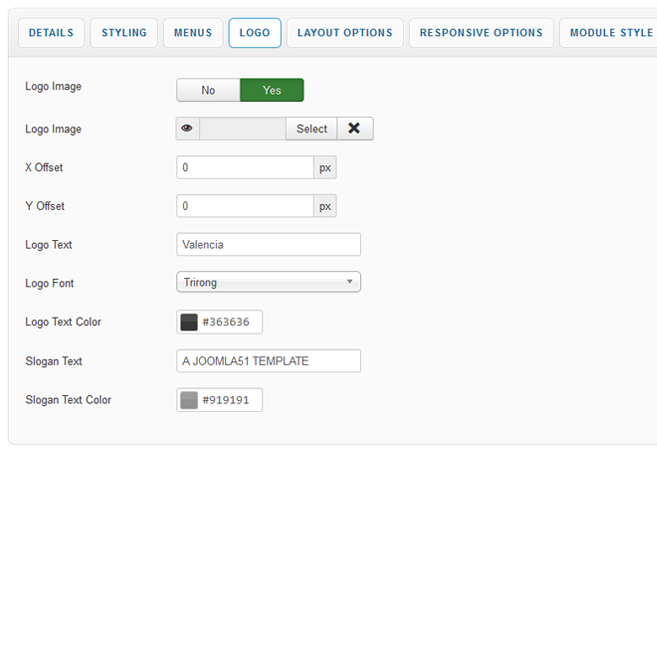The height and width of the screenshot is (657, 657).
Task: Click the eye preview icon for Logo Image
Action: (187, 129)
